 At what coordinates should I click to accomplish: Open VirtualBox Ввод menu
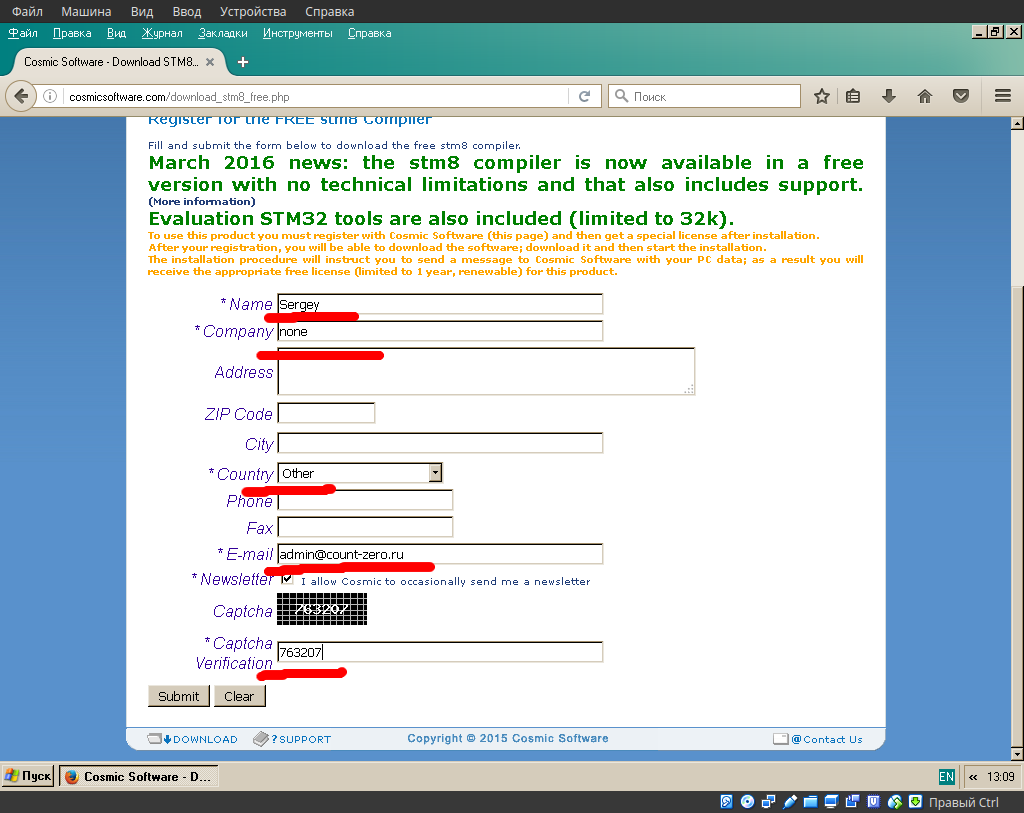[x=187, y=11]
